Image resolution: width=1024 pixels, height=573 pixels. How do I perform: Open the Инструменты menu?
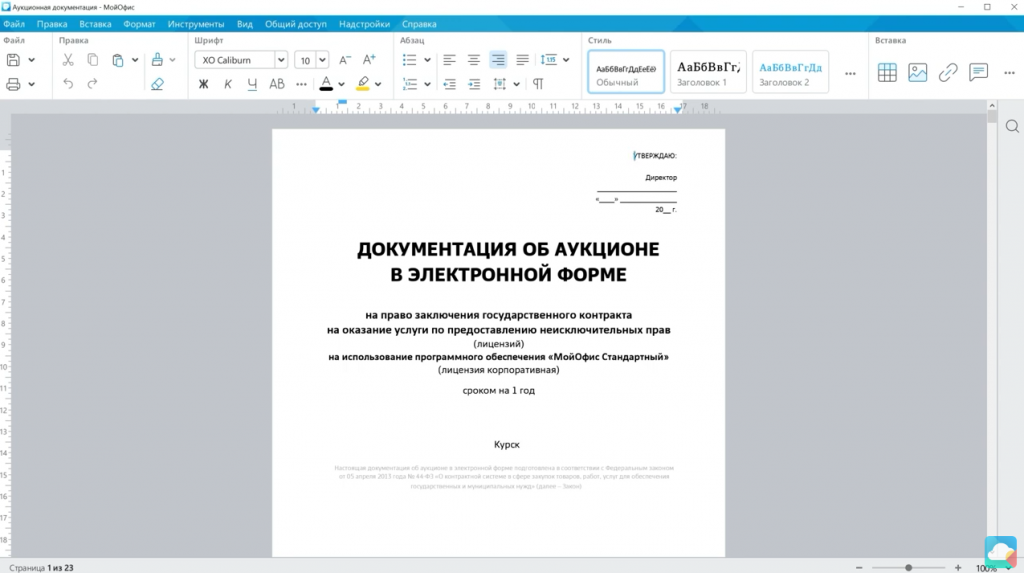[196, 24]
